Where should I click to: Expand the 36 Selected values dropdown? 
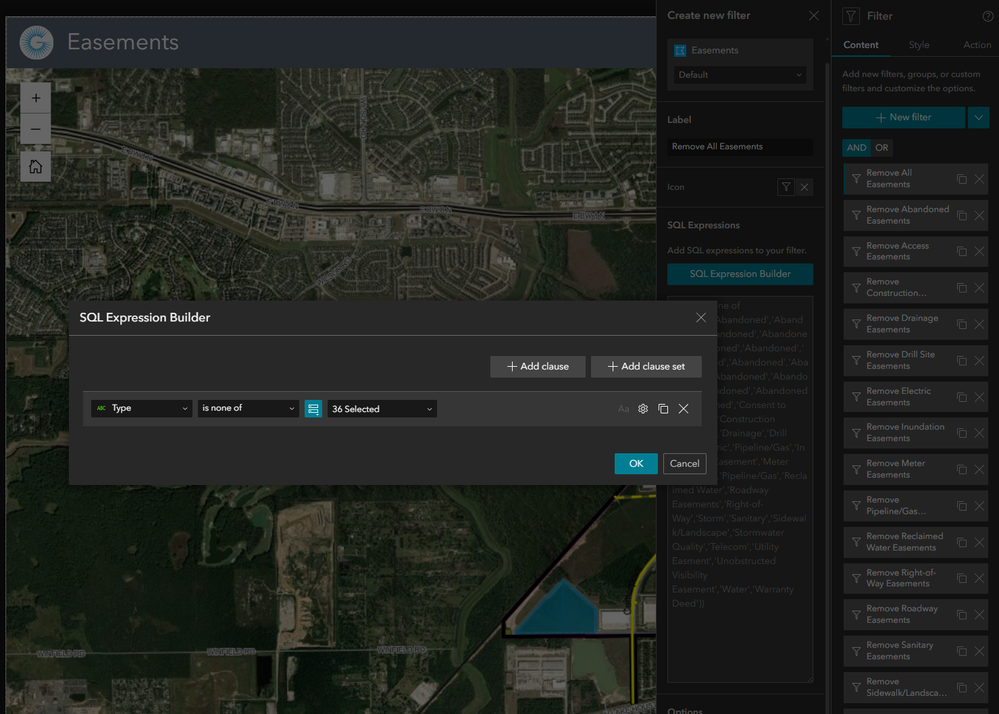click(382, 409)
